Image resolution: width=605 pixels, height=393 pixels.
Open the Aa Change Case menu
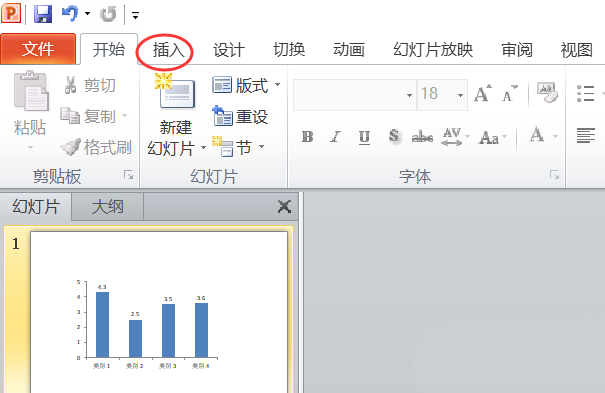pyautogui.click(x=492, y=137)
